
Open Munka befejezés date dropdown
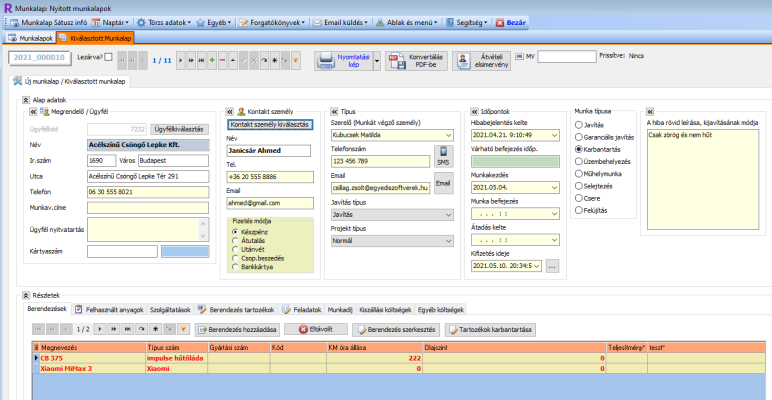(554, 214)
